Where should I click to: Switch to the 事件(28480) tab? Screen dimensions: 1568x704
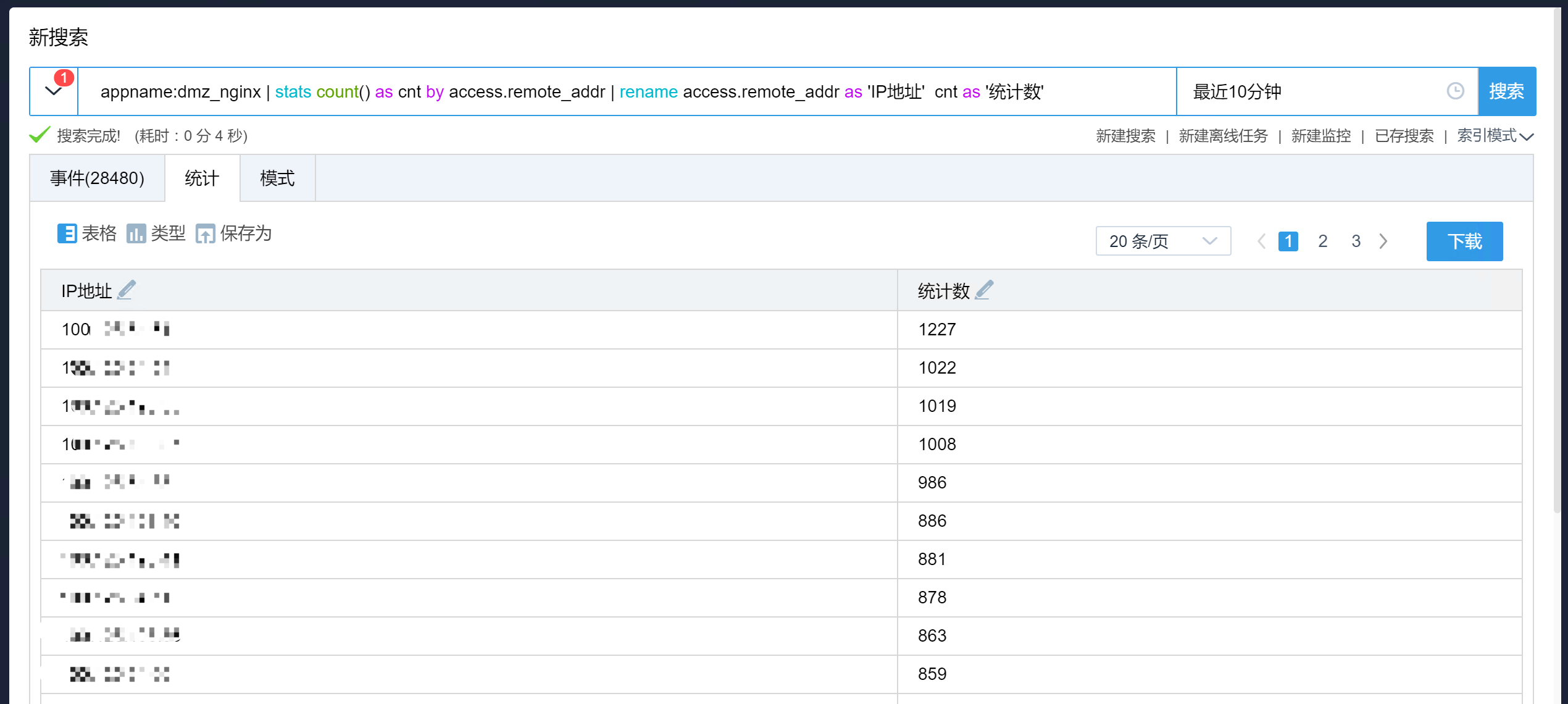coord(97,178)
